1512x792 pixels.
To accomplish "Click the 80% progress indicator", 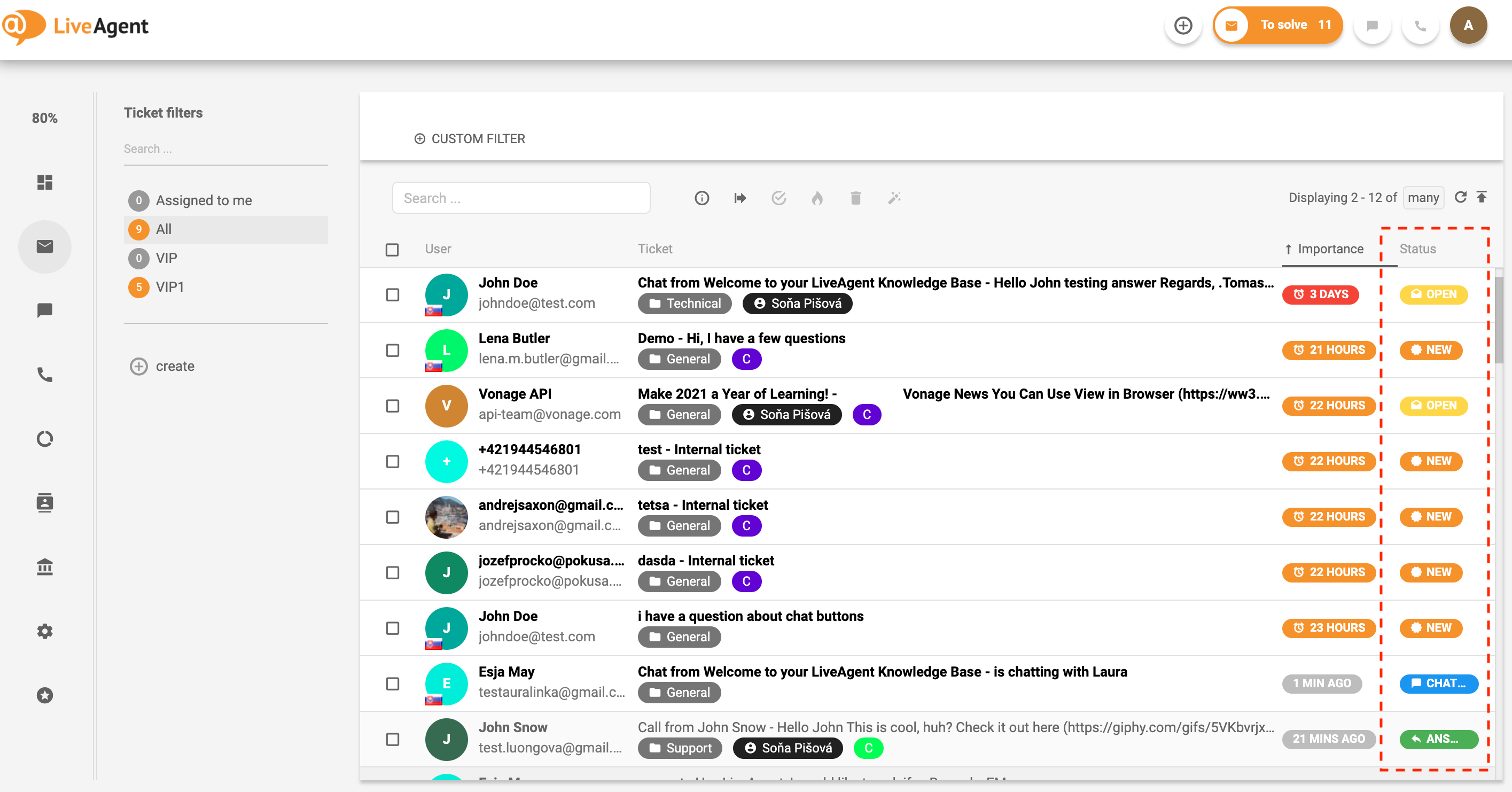I will pos(44,118).
